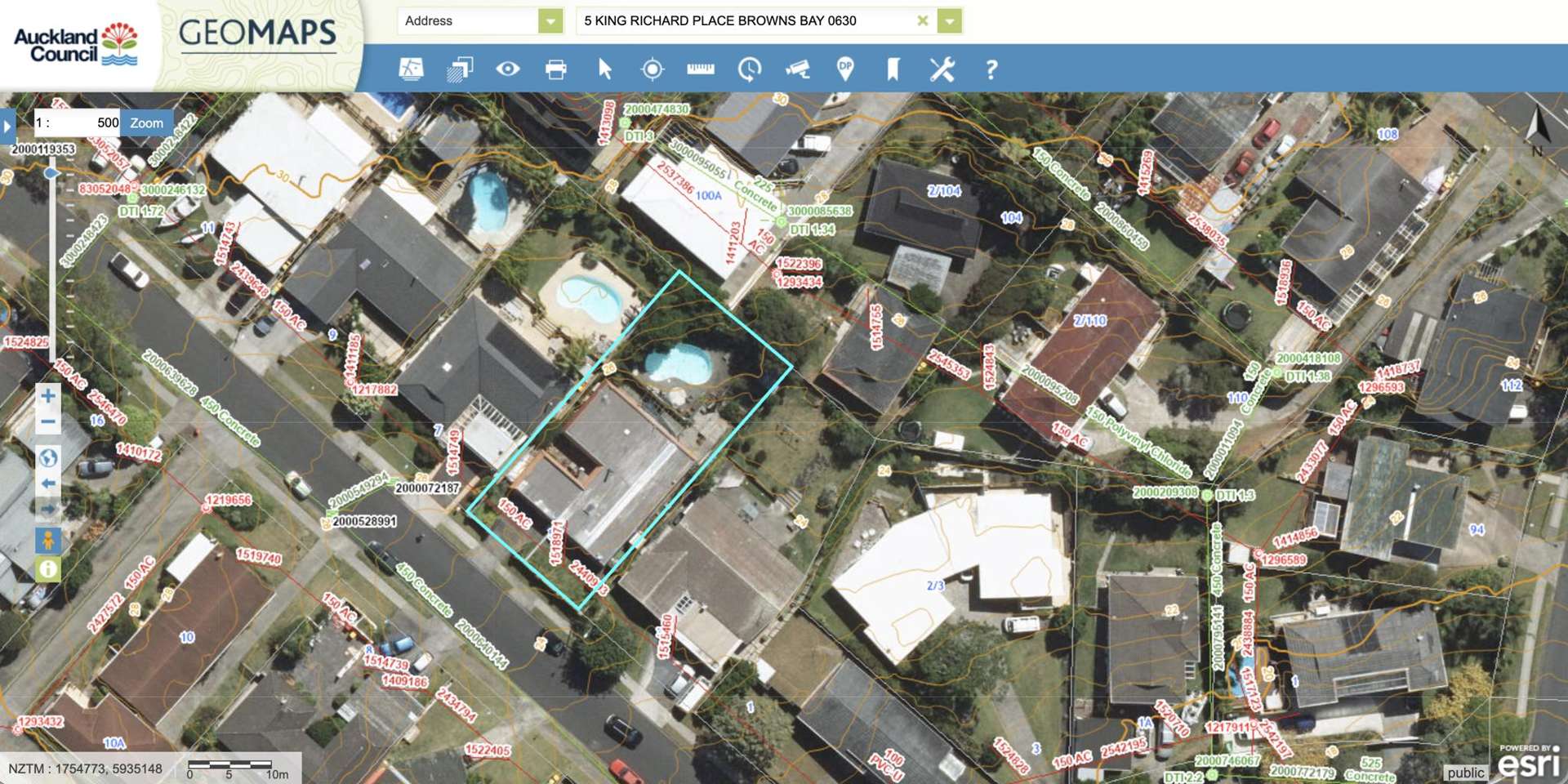Open the basemap gallery tool
1568x784 pixels.
(411, 69)
